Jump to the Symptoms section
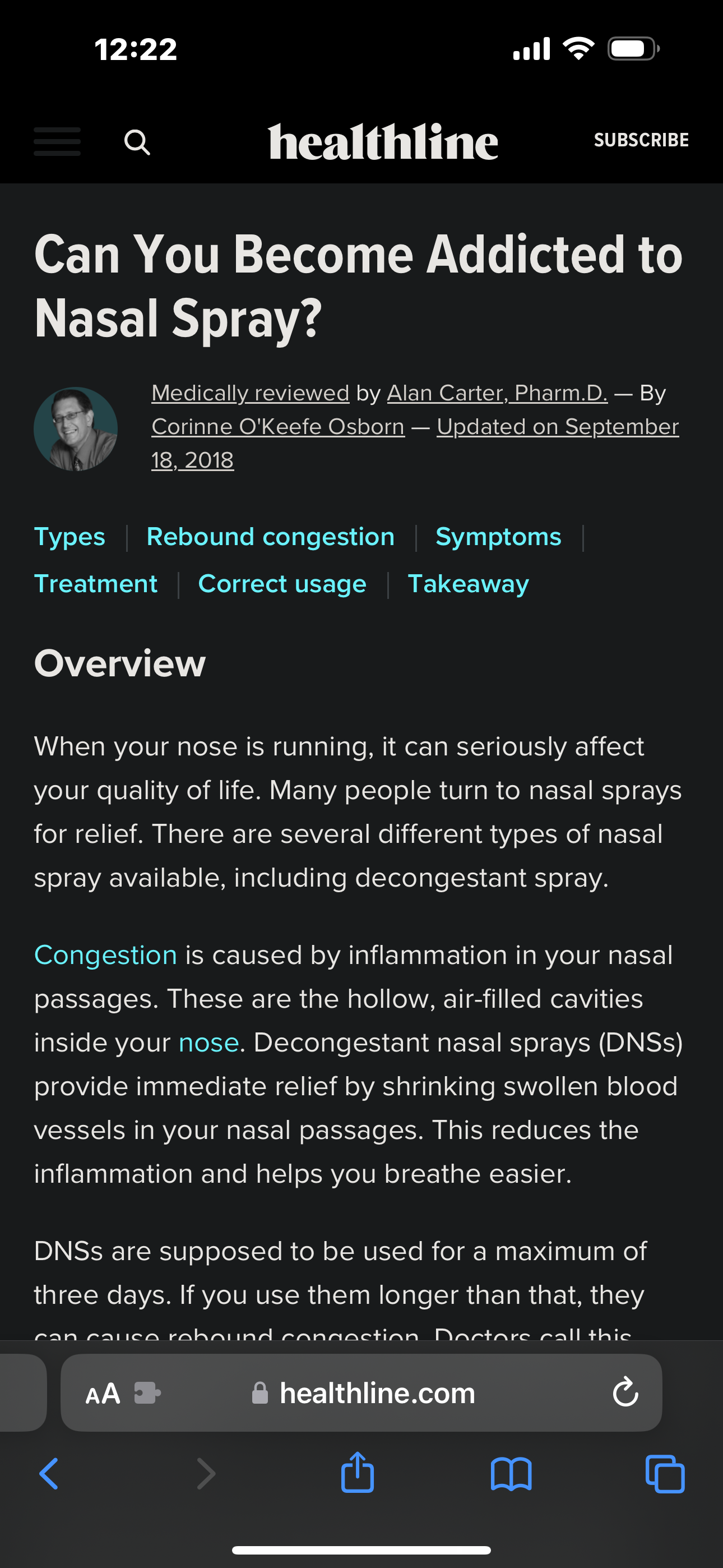The width and height of the screenshot is (723, 1568). coord(498,537)
